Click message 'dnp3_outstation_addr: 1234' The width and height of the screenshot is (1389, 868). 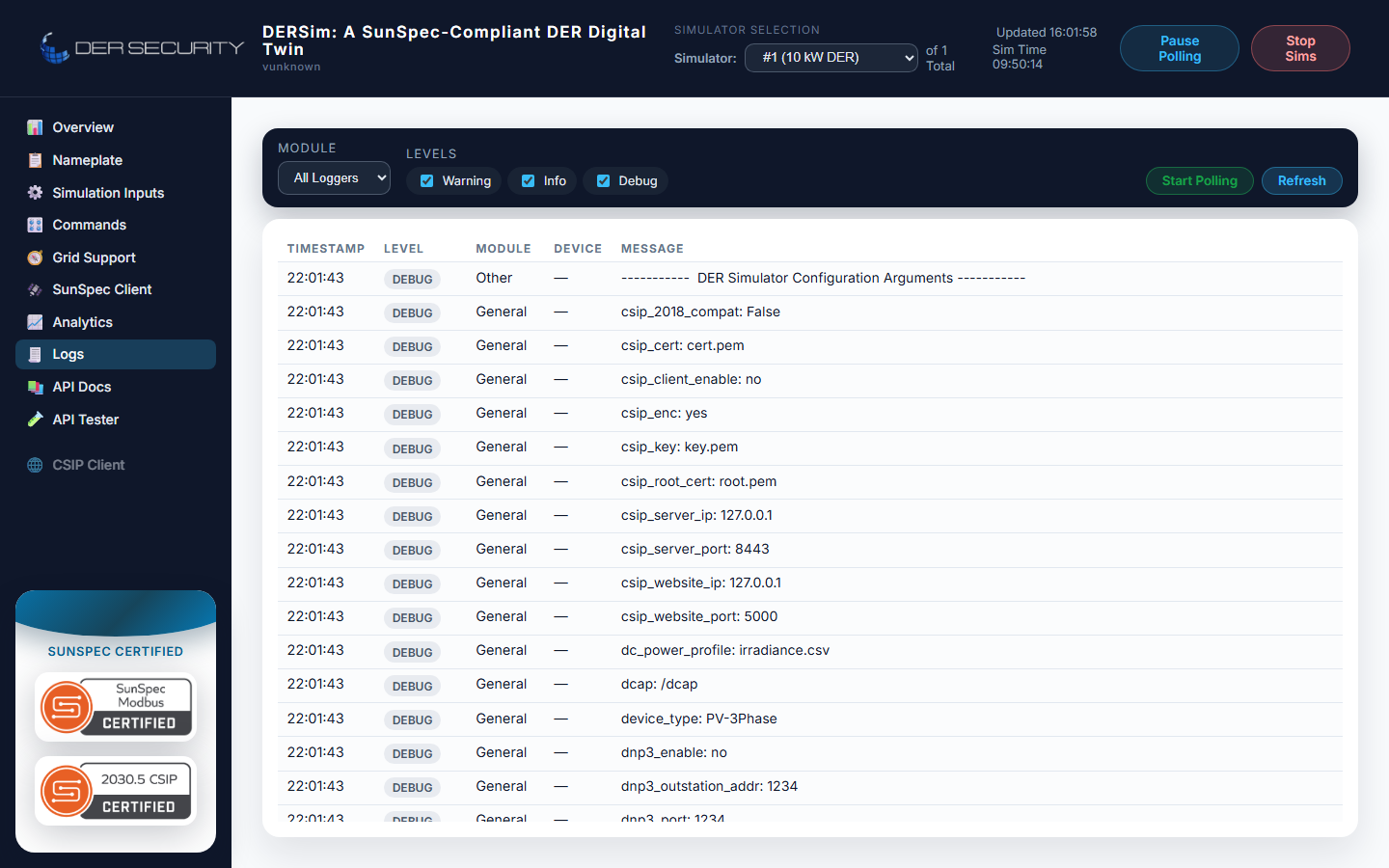point(709,786)
